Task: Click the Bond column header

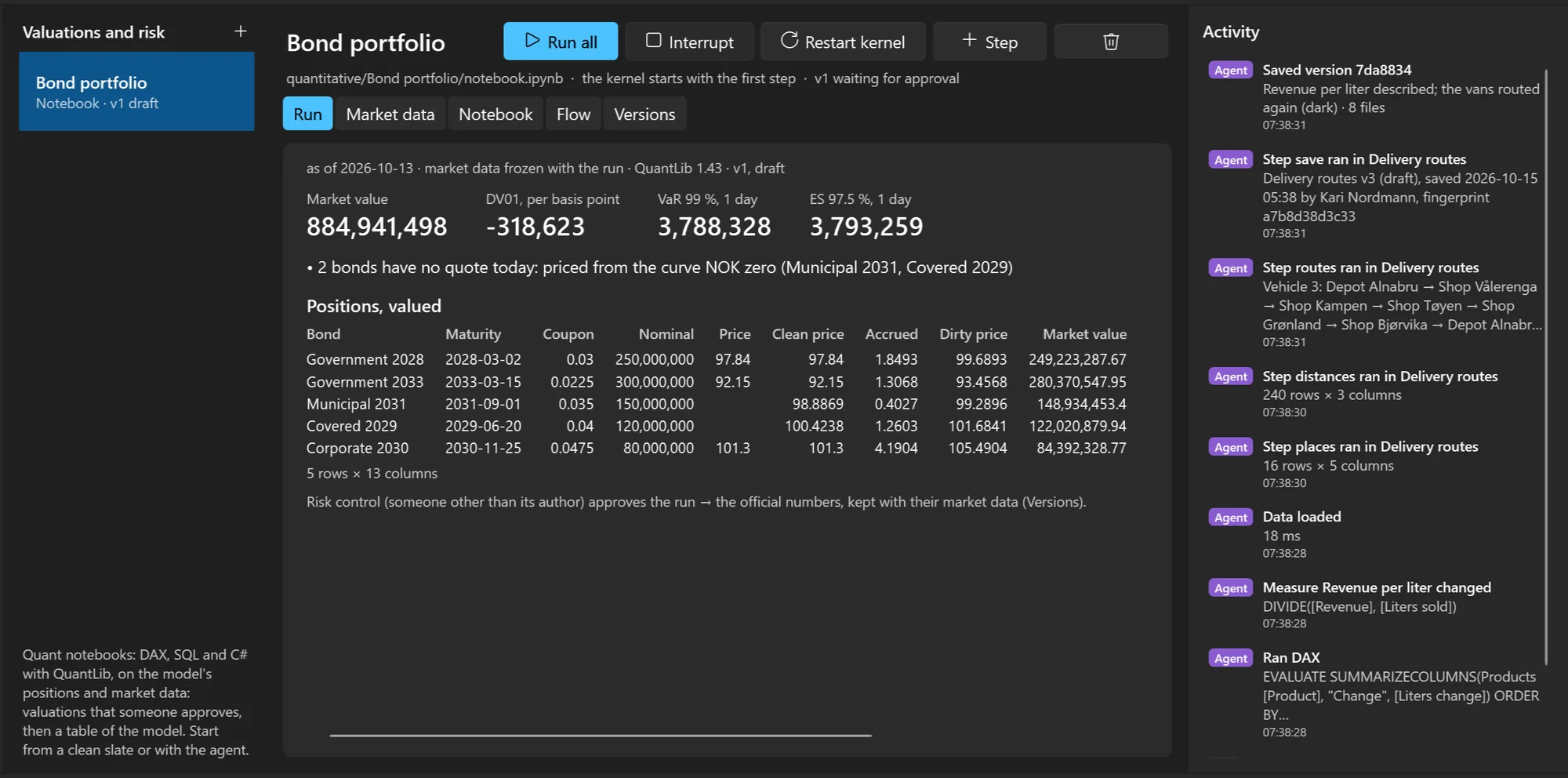Action: click(x=323, y=334)
